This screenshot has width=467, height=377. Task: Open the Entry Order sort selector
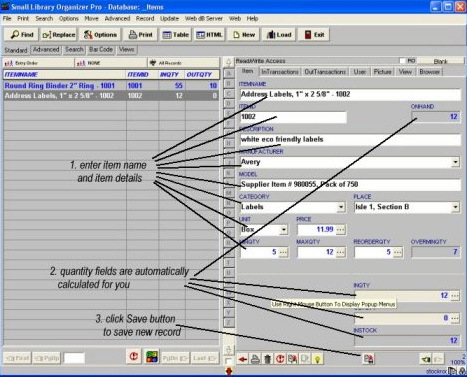coord(39,63)
